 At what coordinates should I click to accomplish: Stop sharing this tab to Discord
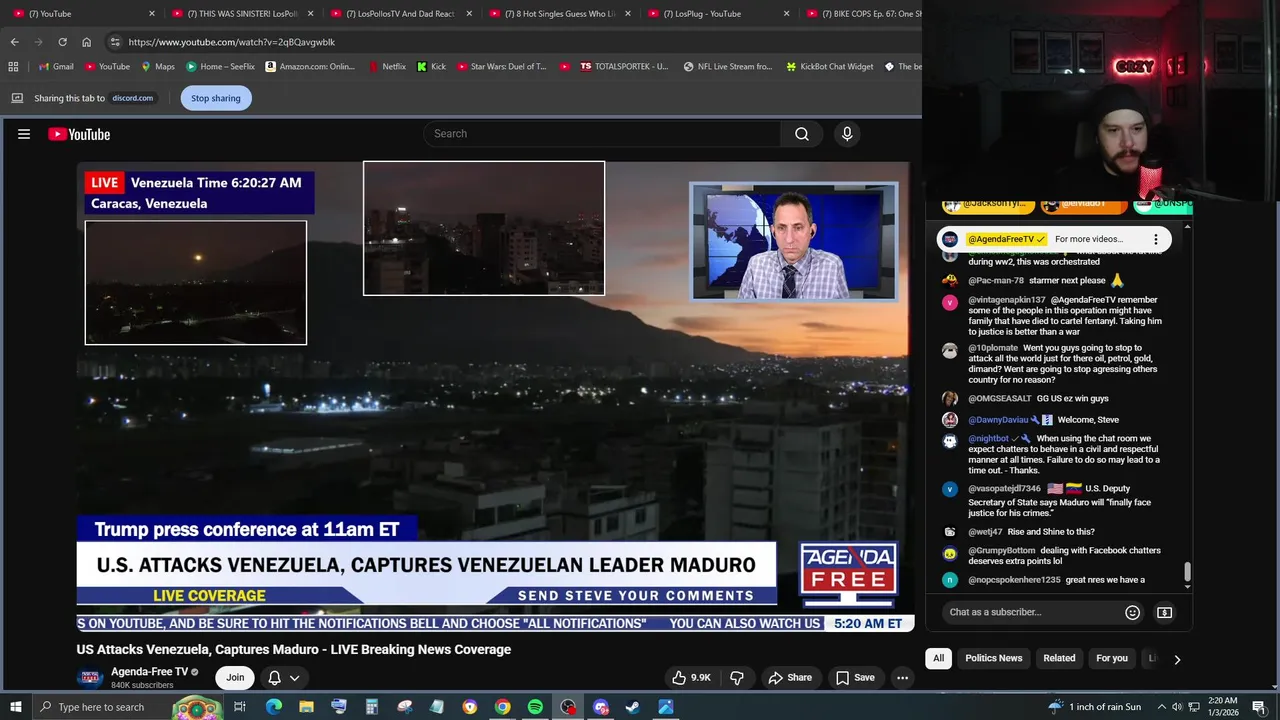click(x=216, y=98)
